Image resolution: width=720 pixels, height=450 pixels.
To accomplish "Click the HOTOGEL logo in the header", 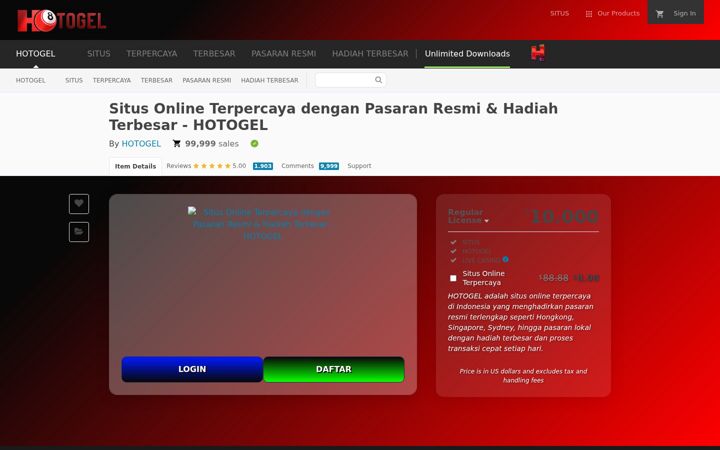I will (x=62, y=21).
